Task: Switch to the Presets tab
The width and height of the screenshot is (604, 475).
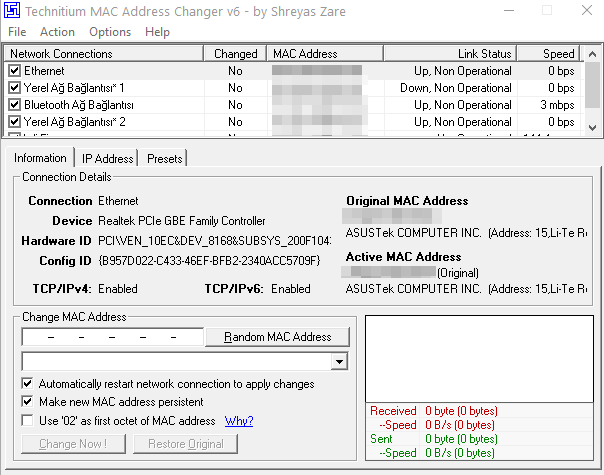Action: (x=165, y=158)
